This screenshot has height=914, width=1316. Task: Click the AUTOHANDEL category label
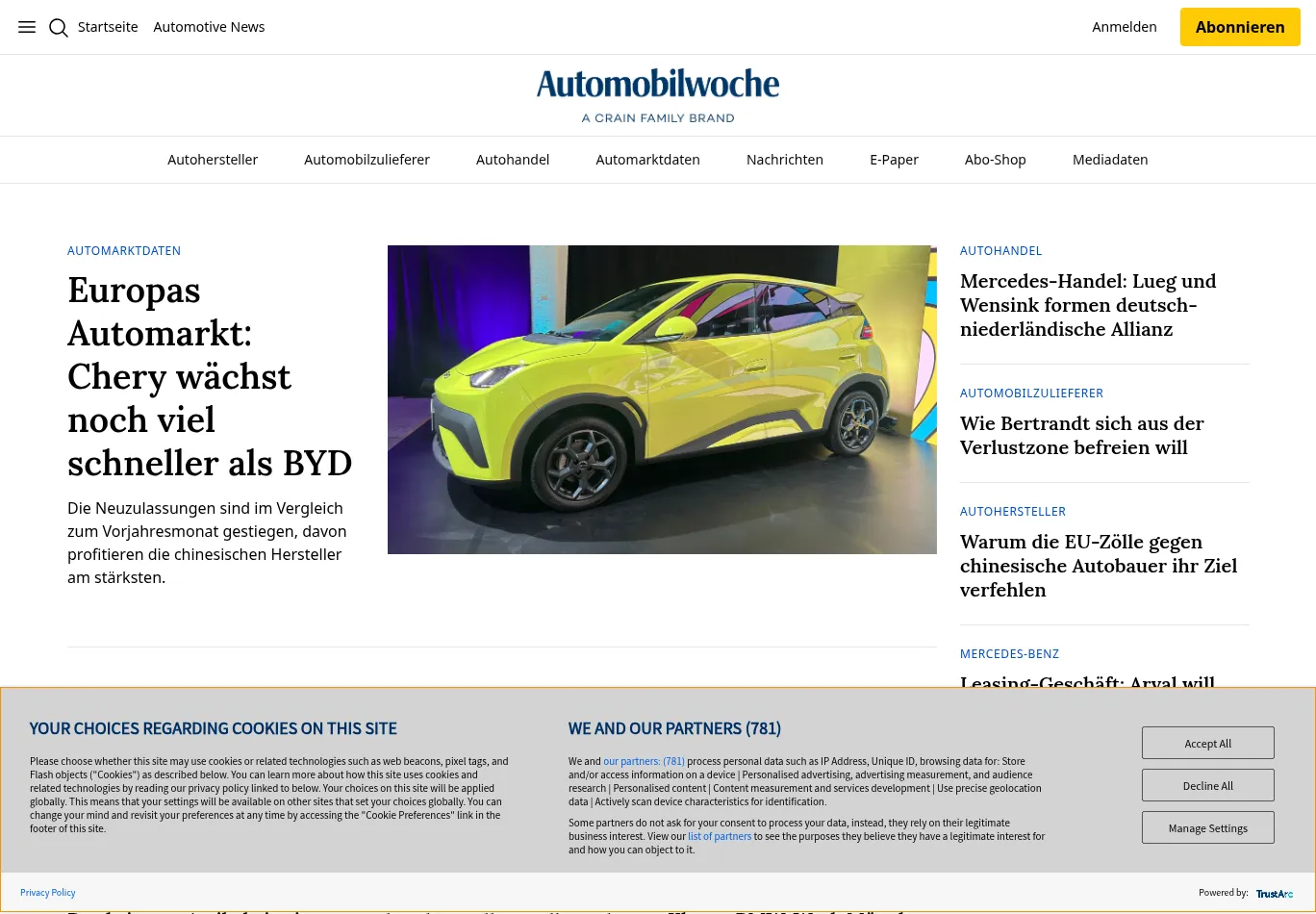tap(1000, 250)
